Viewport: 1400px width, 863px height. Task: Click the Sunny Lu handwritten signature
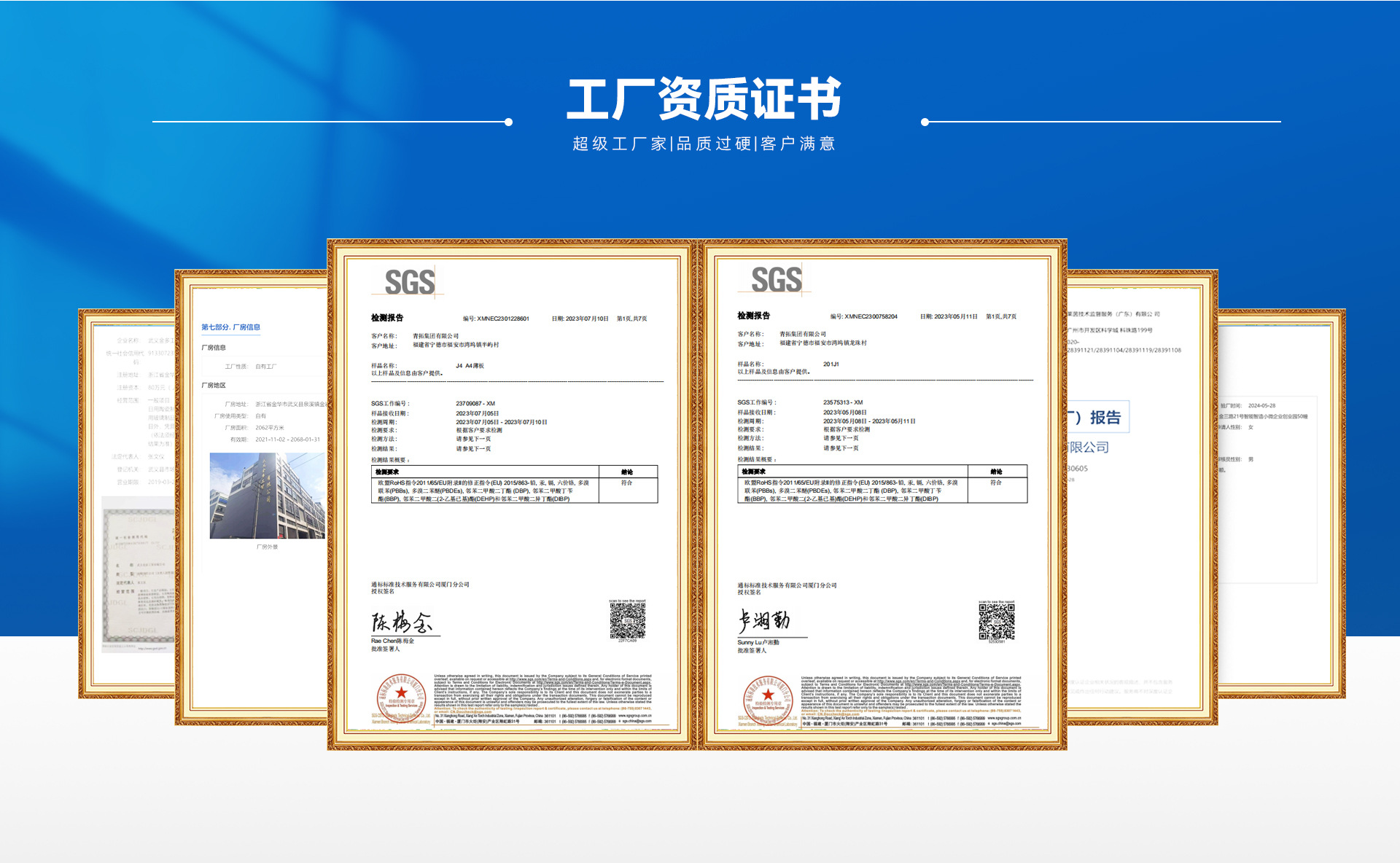coord(763,620)
